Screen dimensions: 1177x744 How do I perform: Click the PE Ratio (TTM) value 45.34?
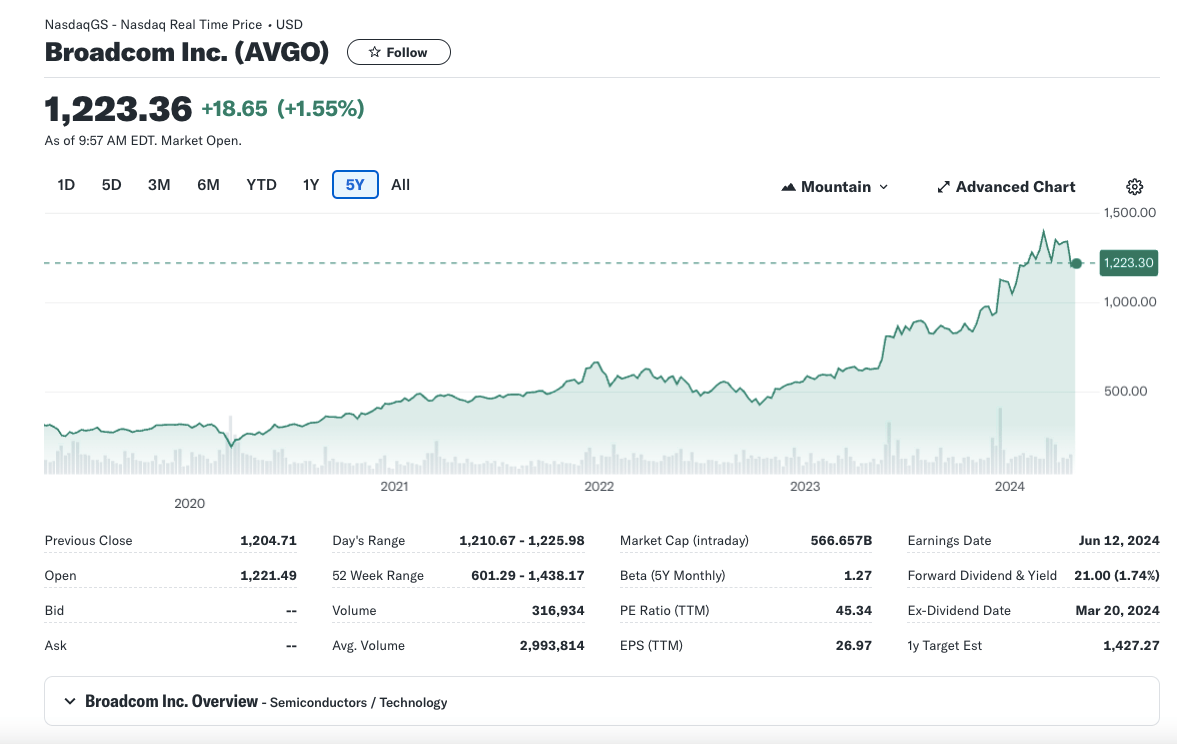853,610
